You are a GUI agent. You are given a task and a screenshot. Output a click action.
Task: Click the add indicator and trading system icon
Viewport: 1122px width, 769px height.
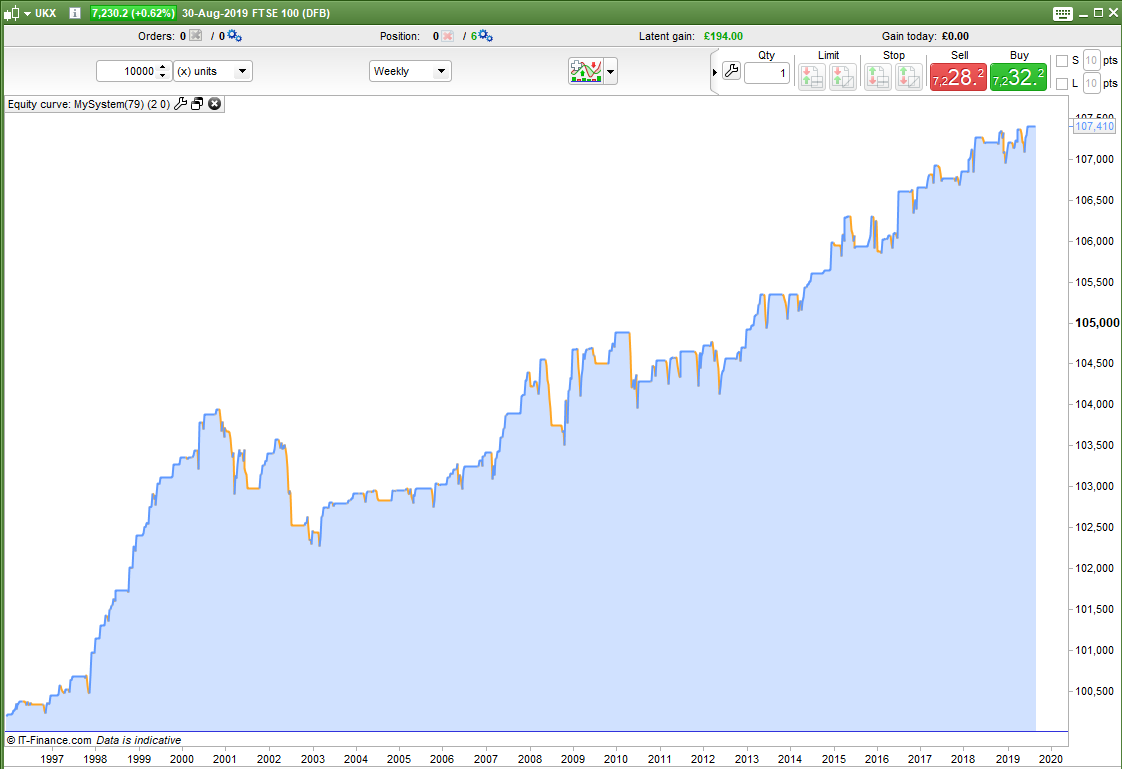(x=585, y=71)
